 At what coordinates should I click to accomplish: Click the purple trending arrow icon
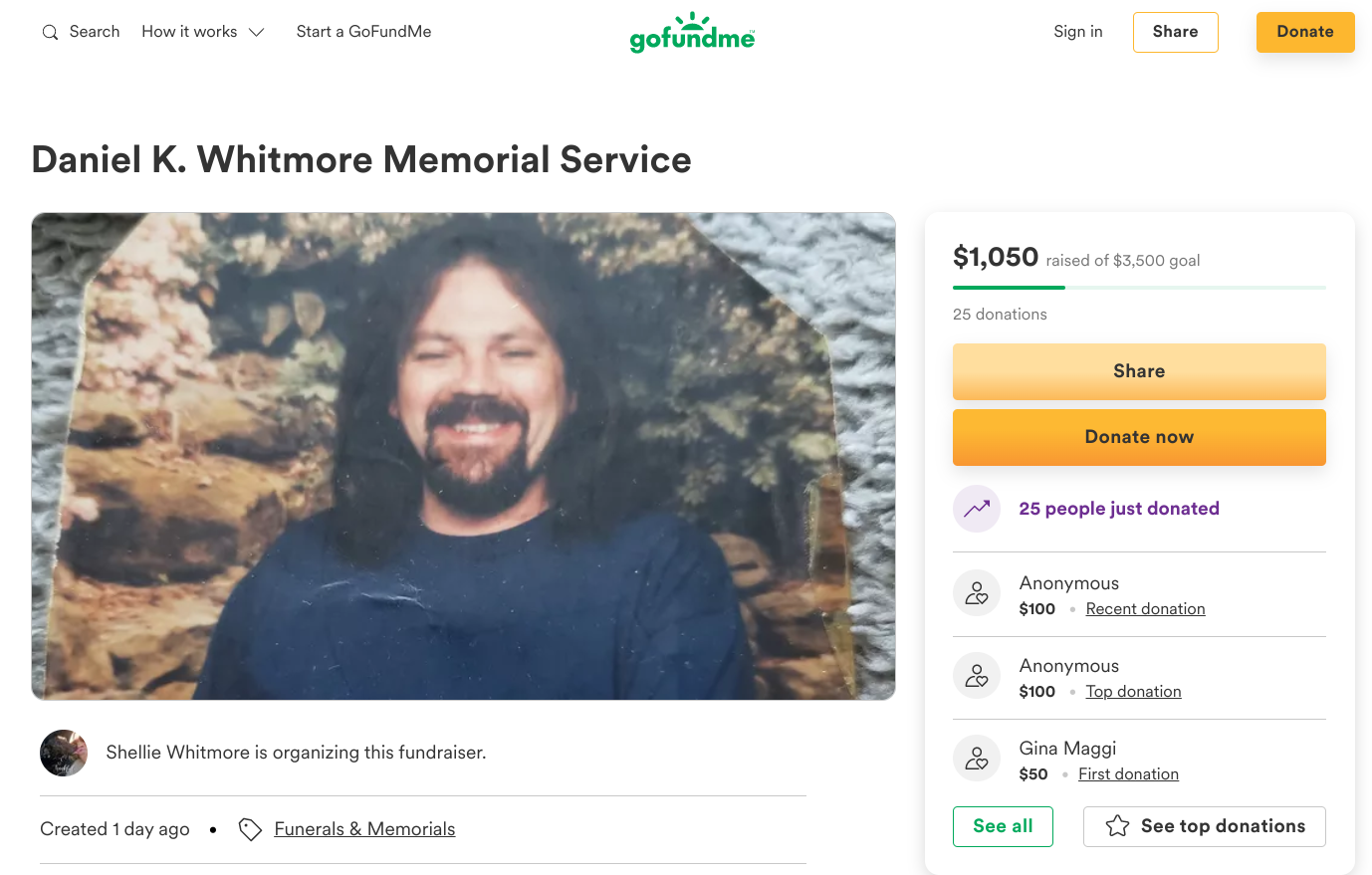tap(977, 509)
